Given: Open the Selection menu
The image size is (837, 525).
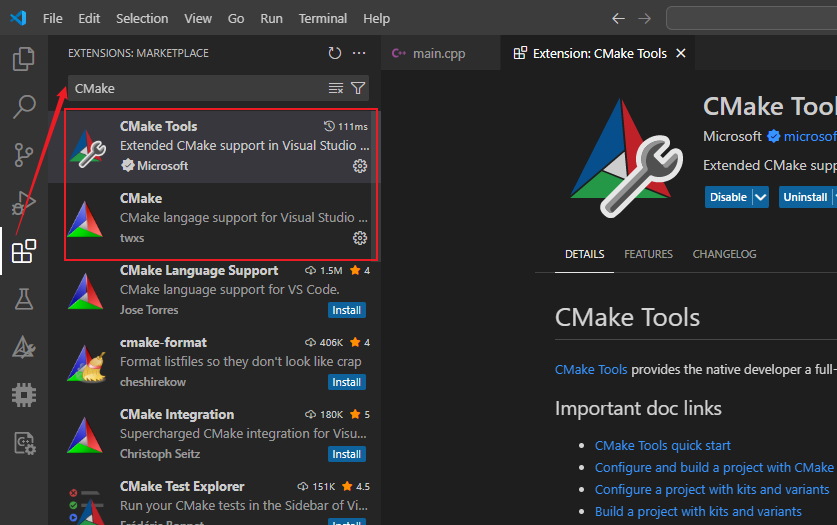Looking at the screenshot, I should [x=142, y=19].
